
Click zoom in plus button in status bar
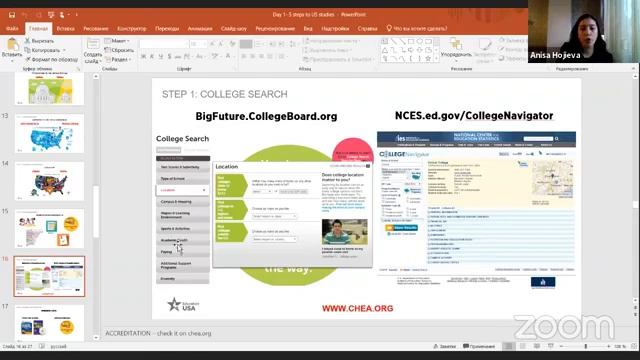[609, 346]
